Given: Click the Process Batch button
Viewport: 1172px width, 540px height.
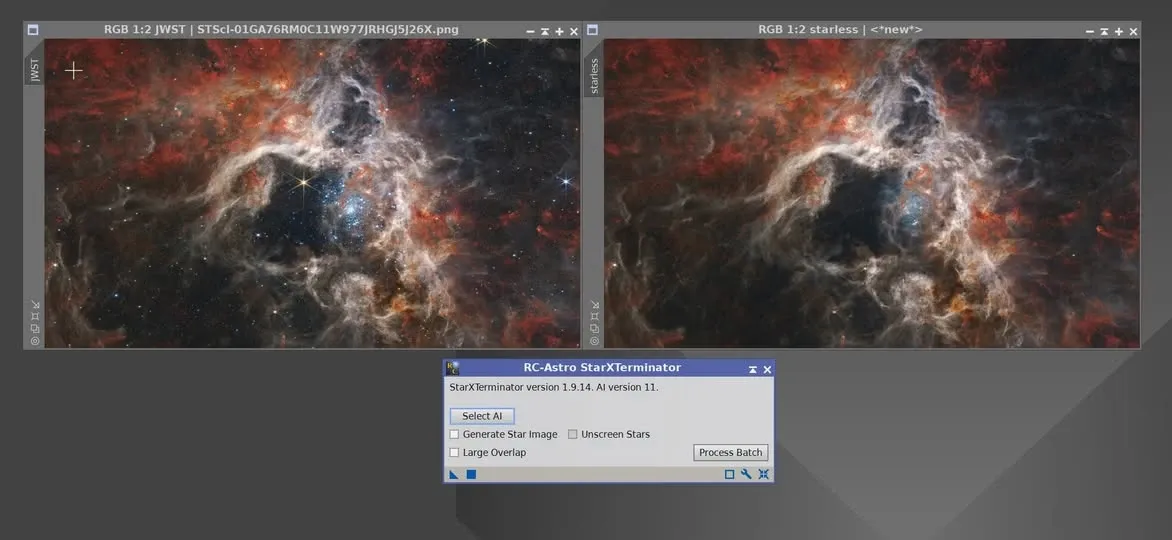Looking at the screenshot, I should click(730, 452).
